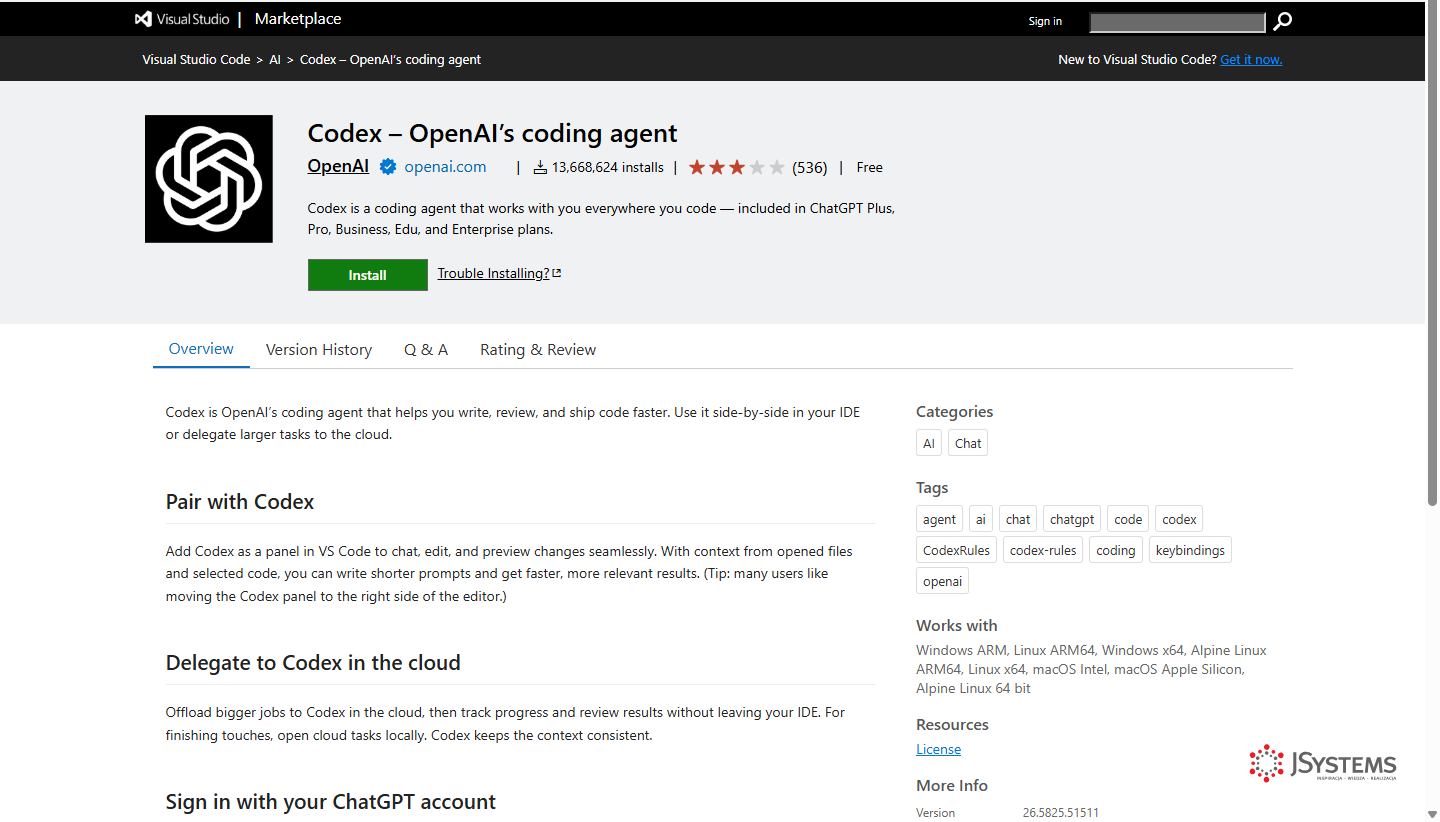Open the Get it now link

pos(1251,59)
